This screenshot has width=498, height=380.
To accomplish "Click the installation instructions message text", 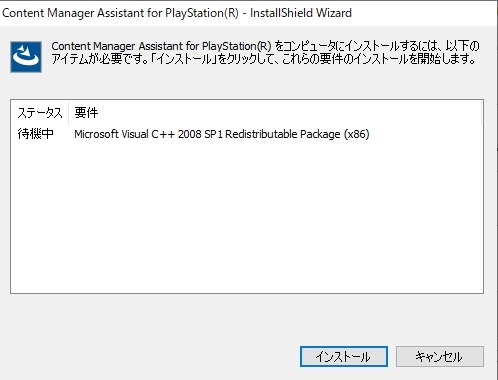I will (265, 52).
